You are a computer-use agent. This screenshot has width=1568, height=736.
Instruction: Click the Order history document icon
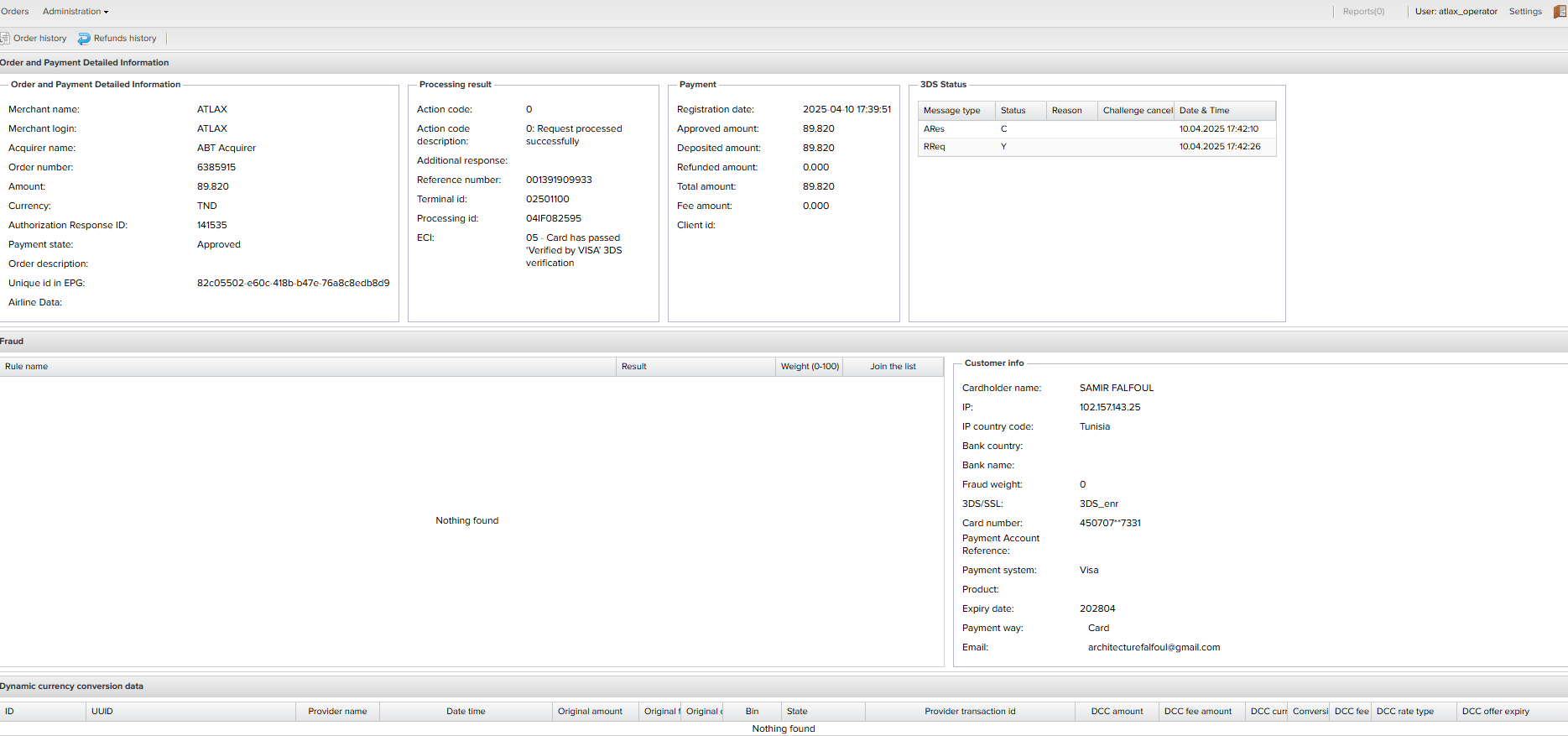[5, 39]
